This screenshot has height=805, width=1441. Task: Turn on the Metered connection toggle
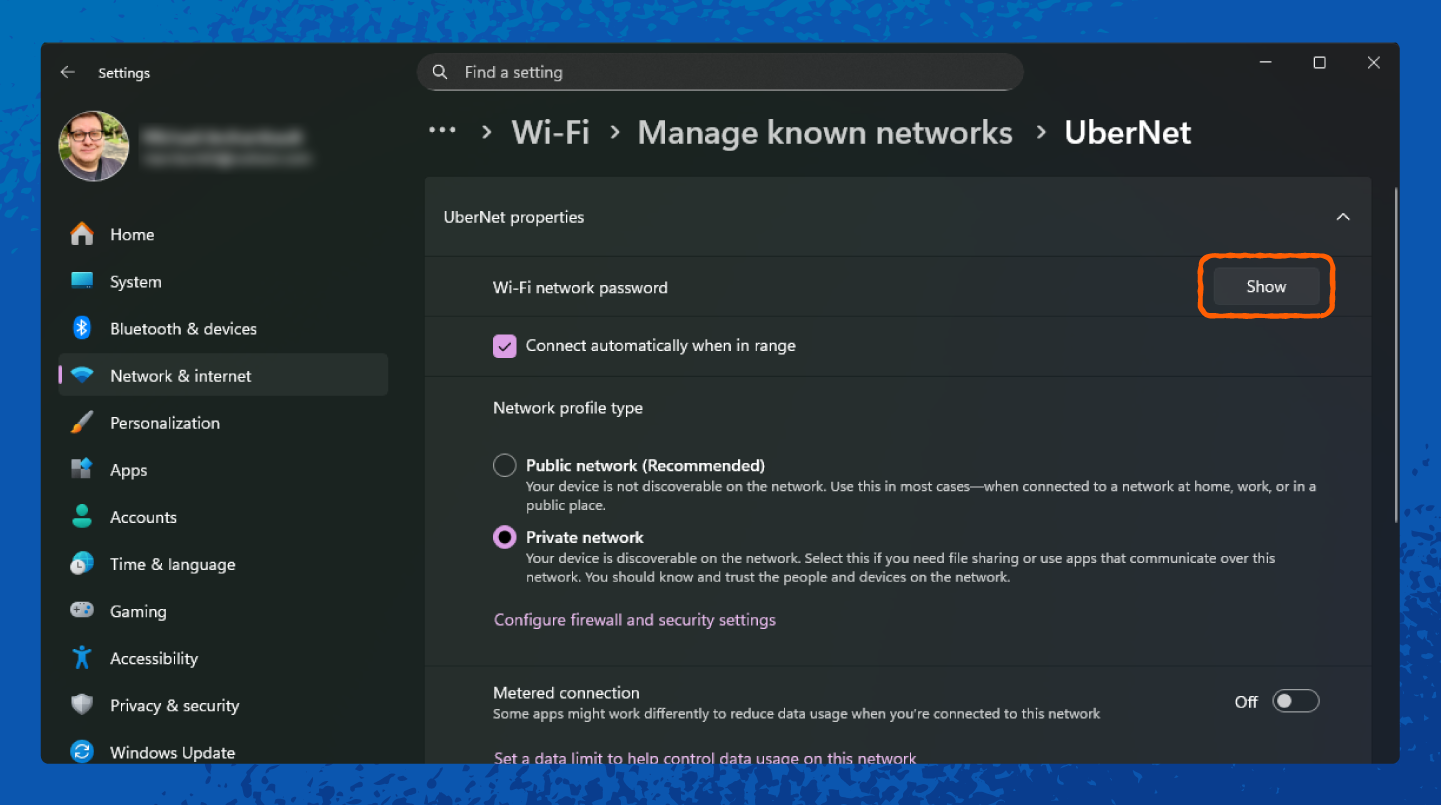coord(1295,700)
